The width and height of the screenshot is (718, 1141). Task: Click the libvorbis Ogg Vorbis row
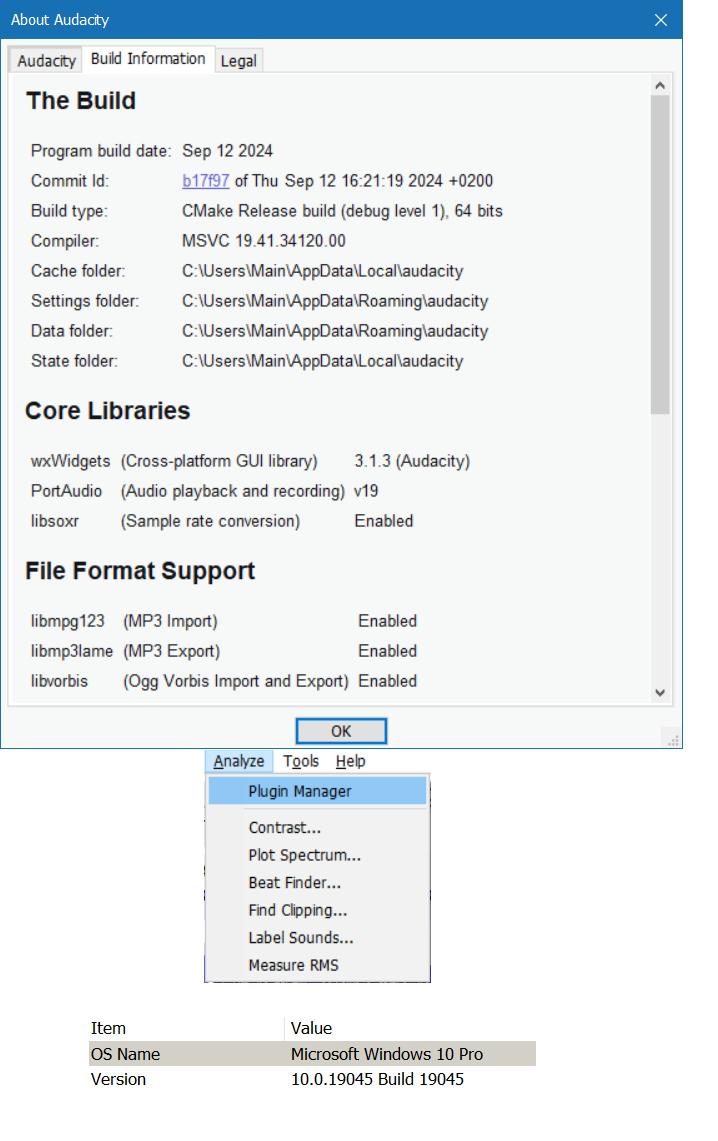click(x=223, y=681)
